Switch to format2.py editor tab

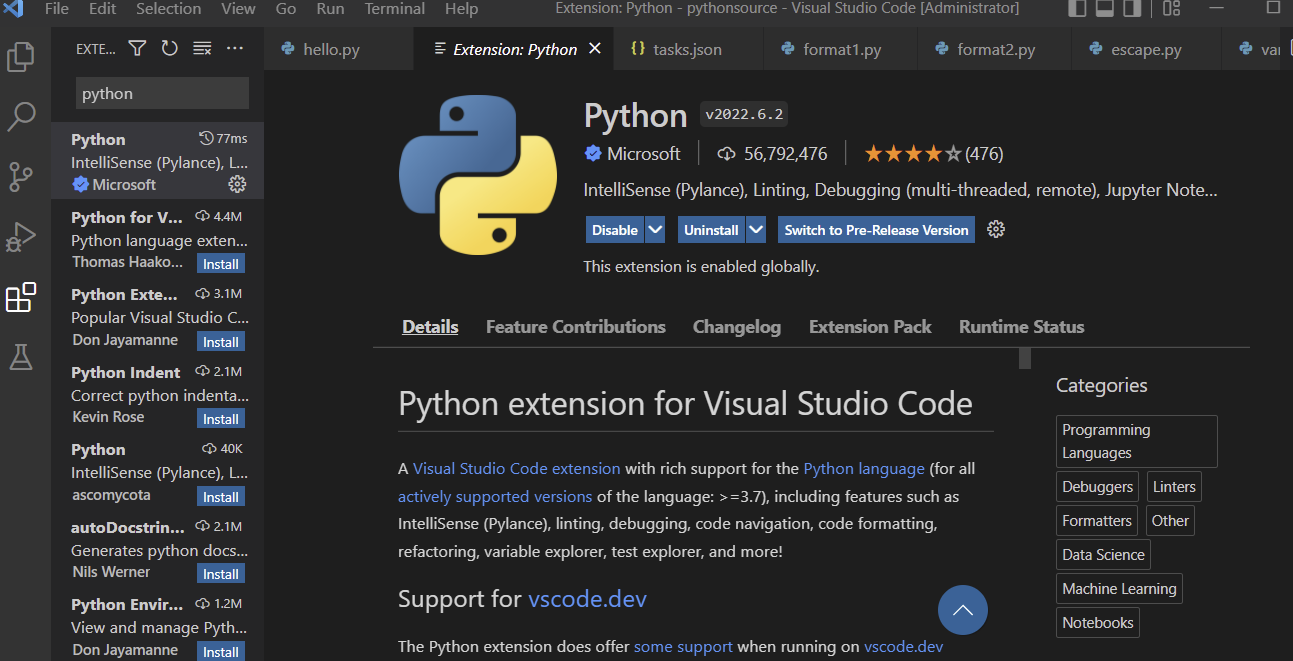pos(995,49)
